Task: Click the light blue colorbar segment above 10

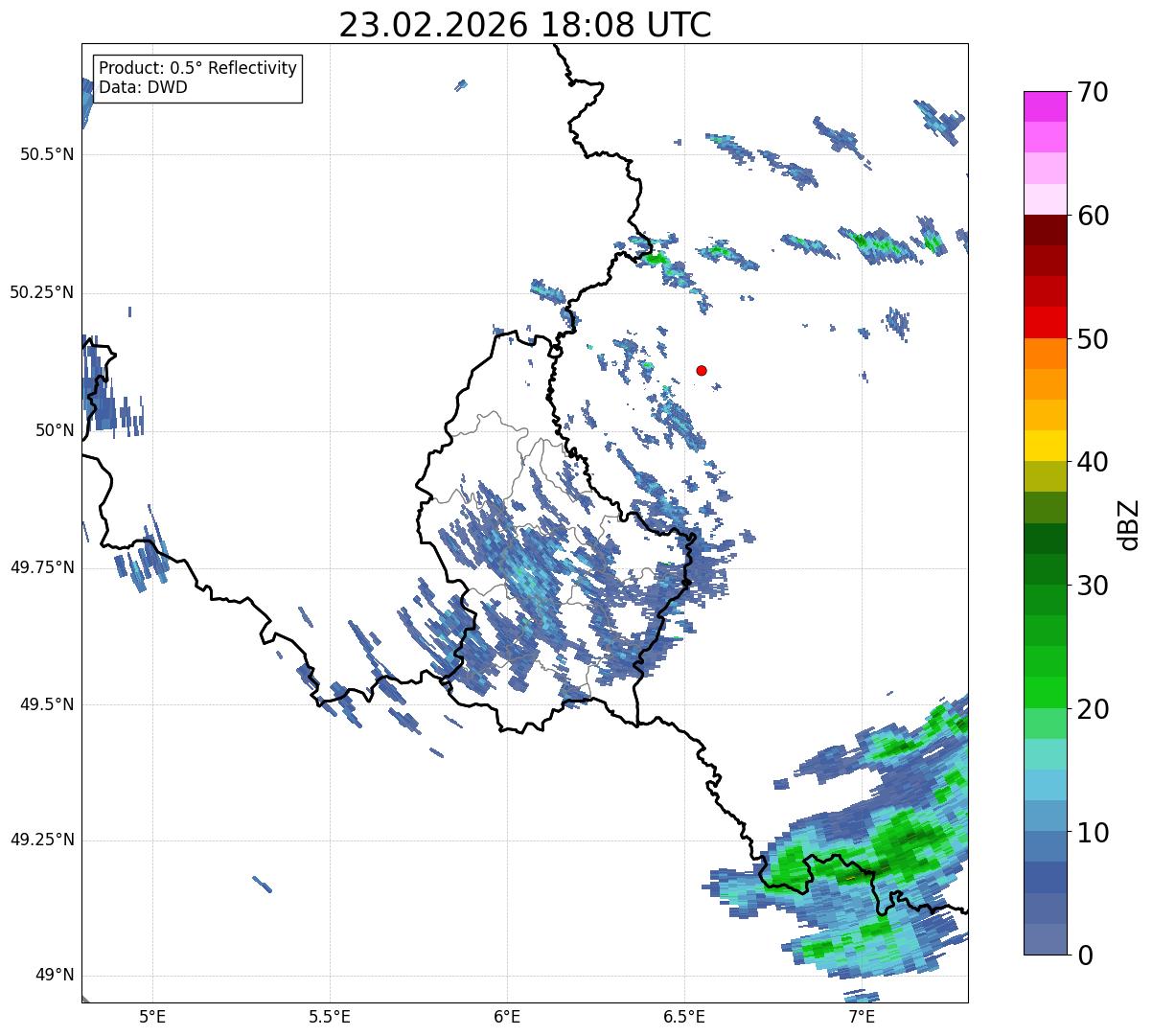Action: [x=1046, y=816]
